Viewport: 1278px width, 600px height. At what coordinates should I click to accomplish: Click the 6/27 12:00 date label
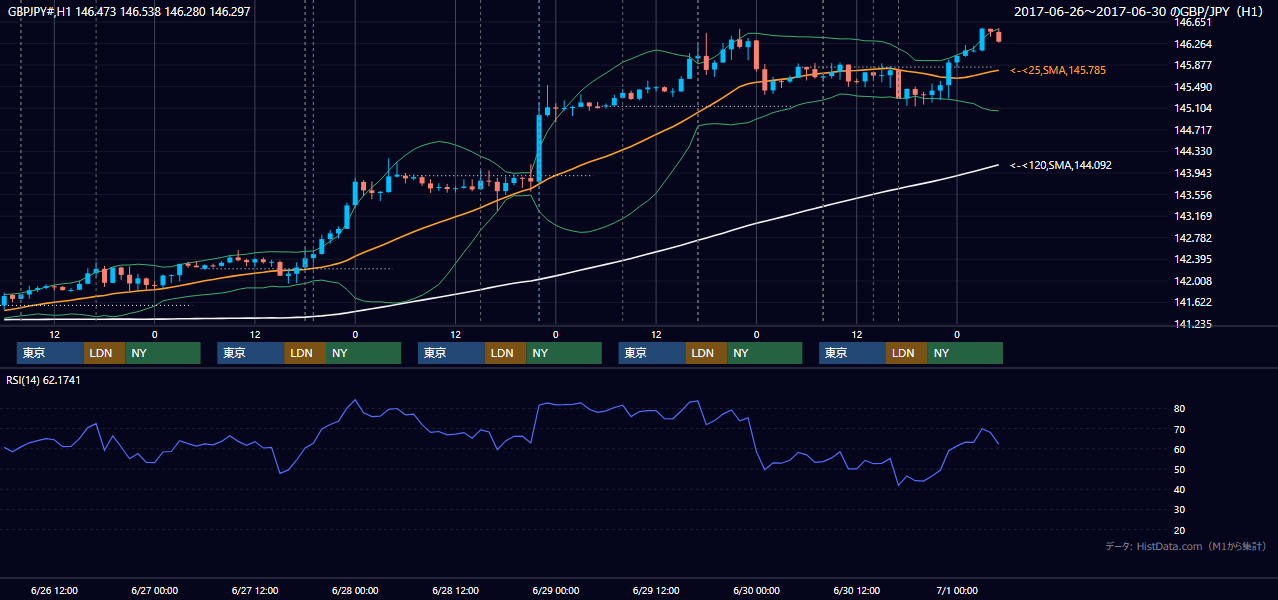point(255,590)
